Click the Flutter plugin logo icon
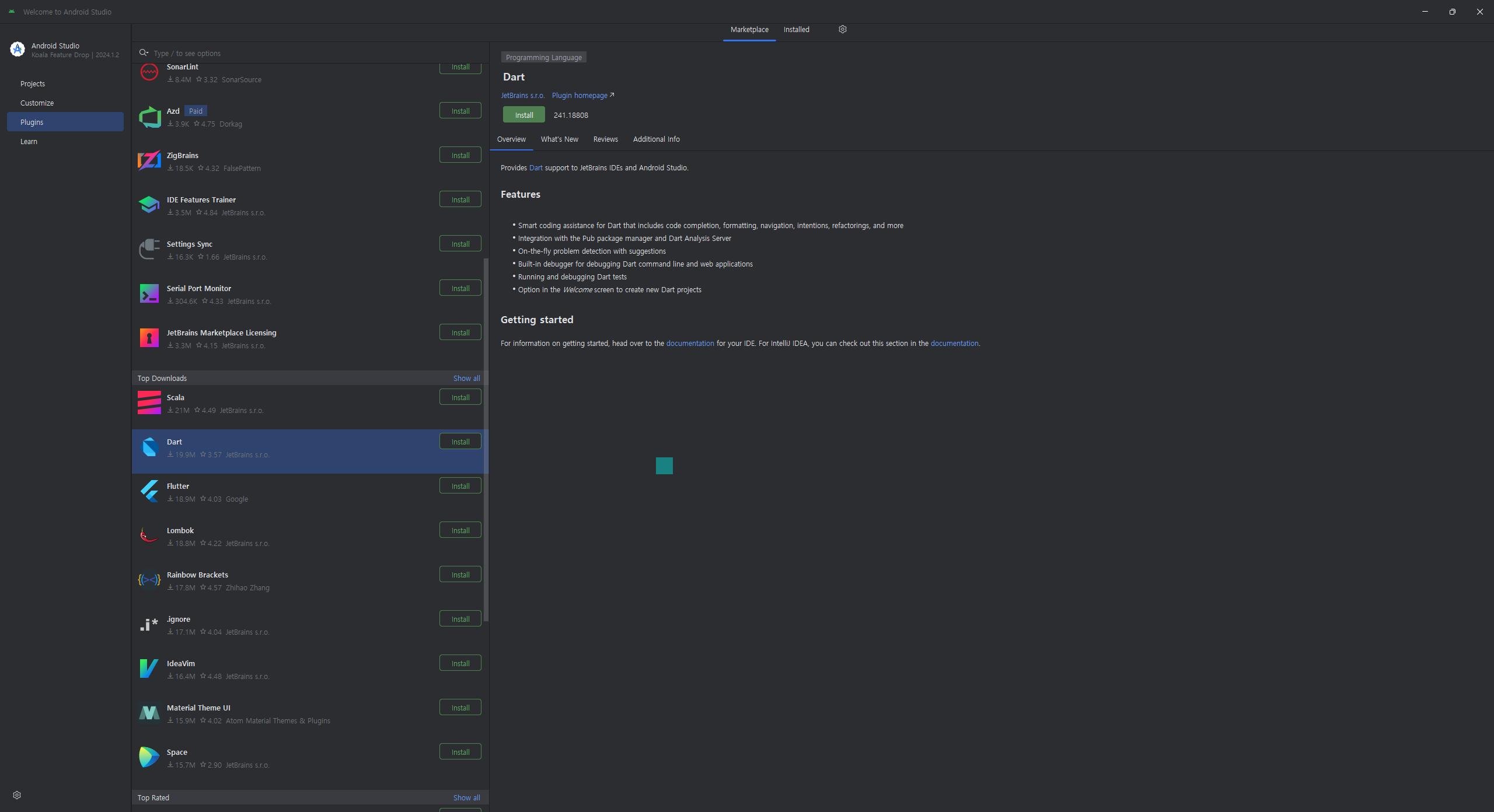 (x=149, y=491)
